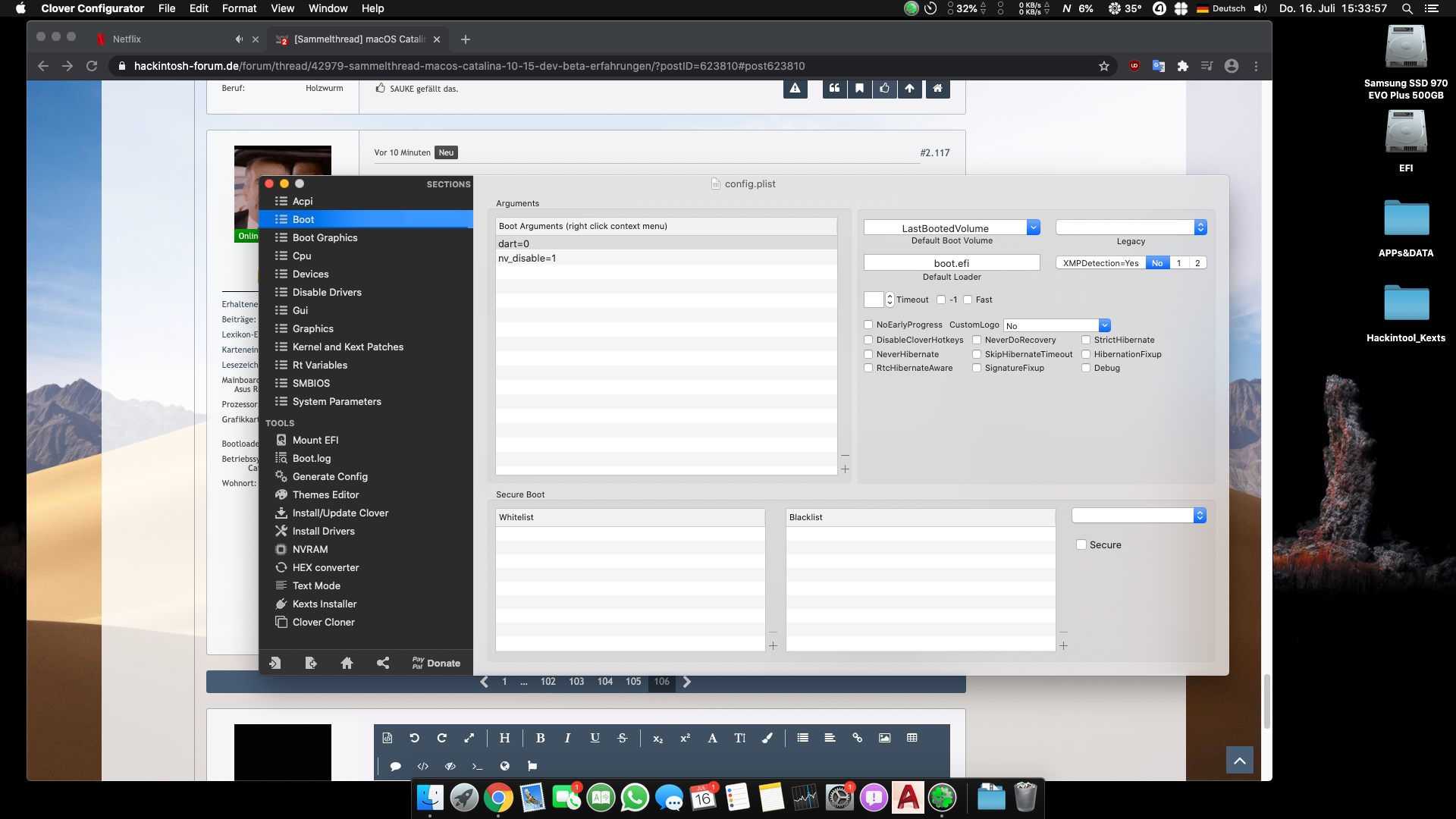
Task: Click the share icon in sidebar footer
Action: (x=383, y=663)
